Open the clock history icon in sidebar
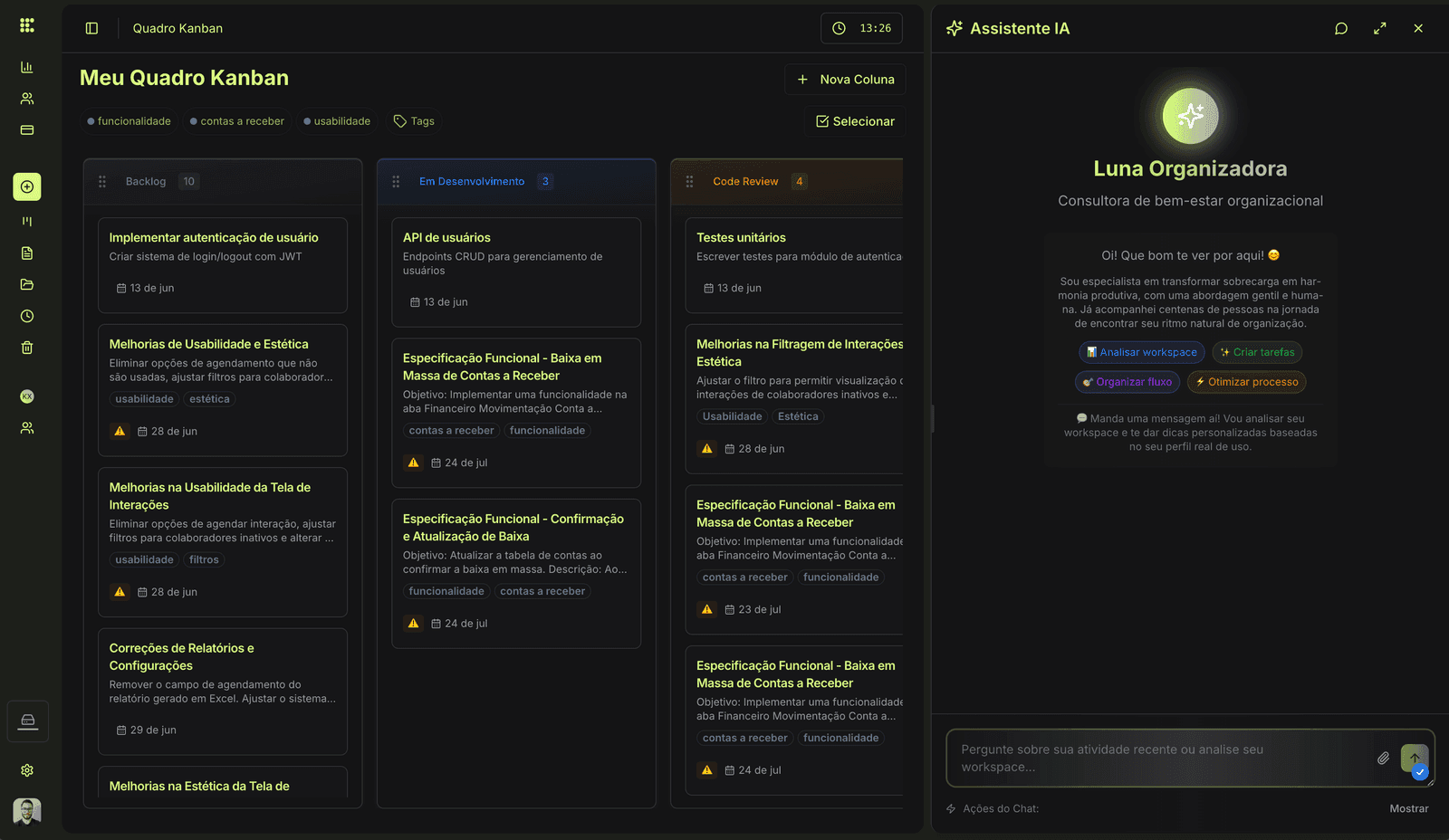1449x840 pixels. 26,315
